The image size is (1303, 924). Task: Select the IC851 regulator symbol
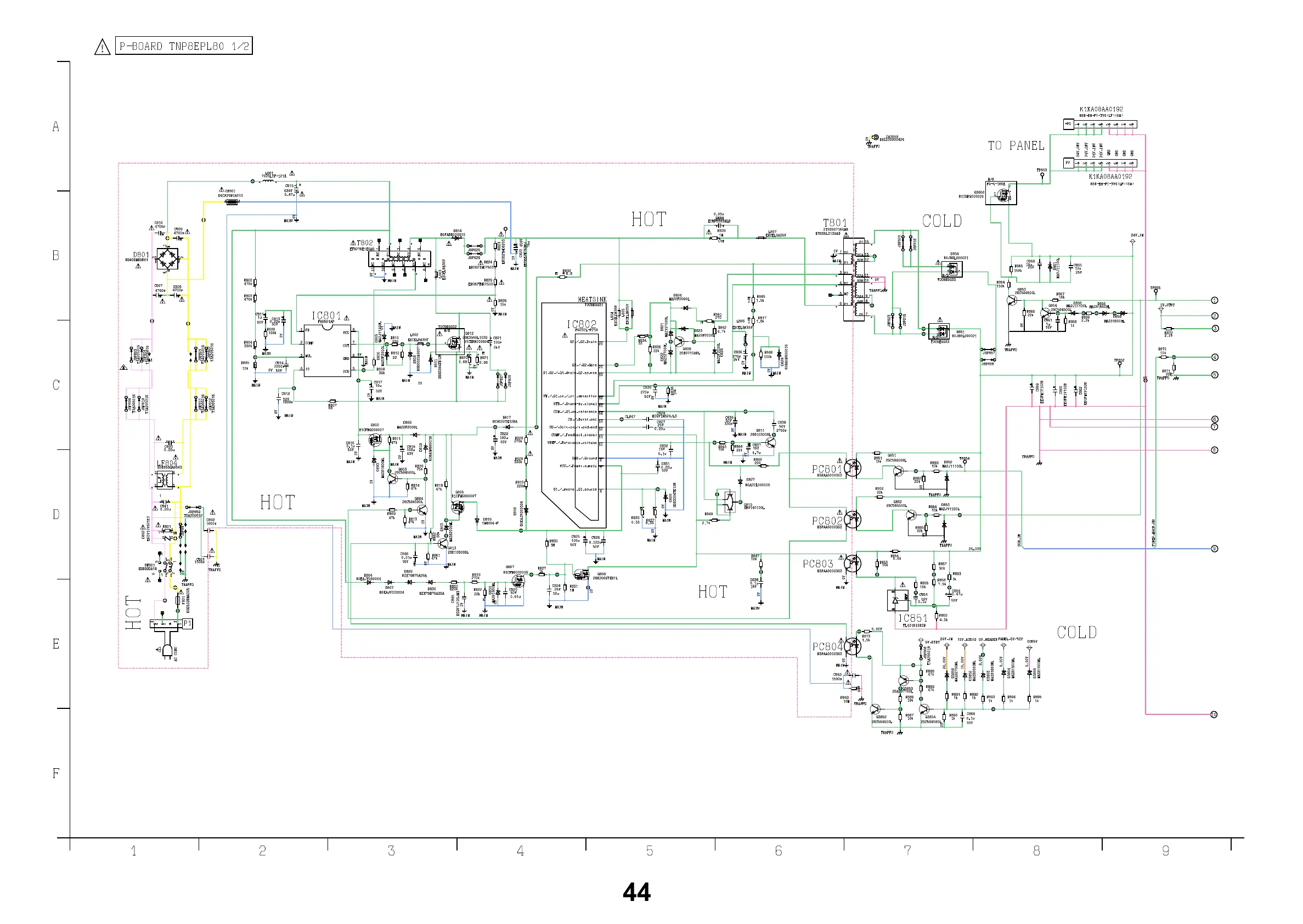pos(897,601)
